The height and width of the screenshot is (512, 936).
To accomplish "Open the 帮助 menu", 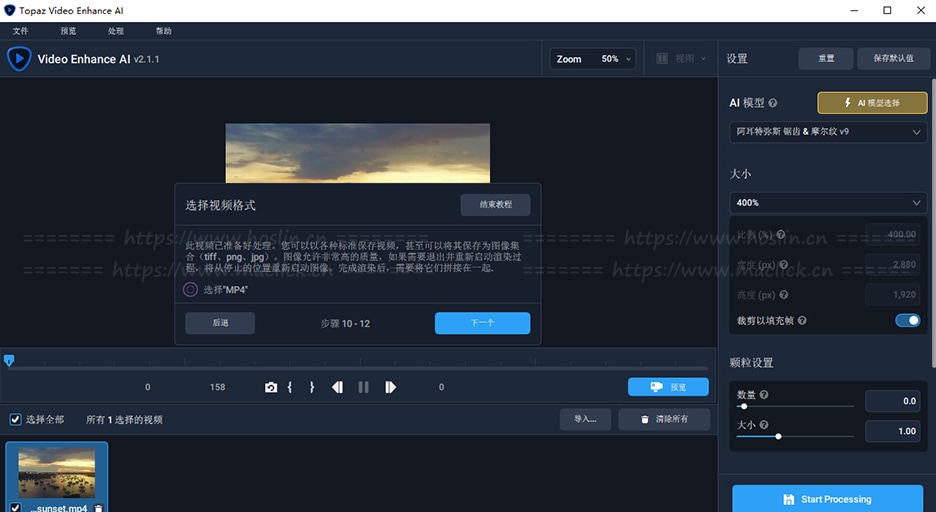I will (x=164, y=31).
